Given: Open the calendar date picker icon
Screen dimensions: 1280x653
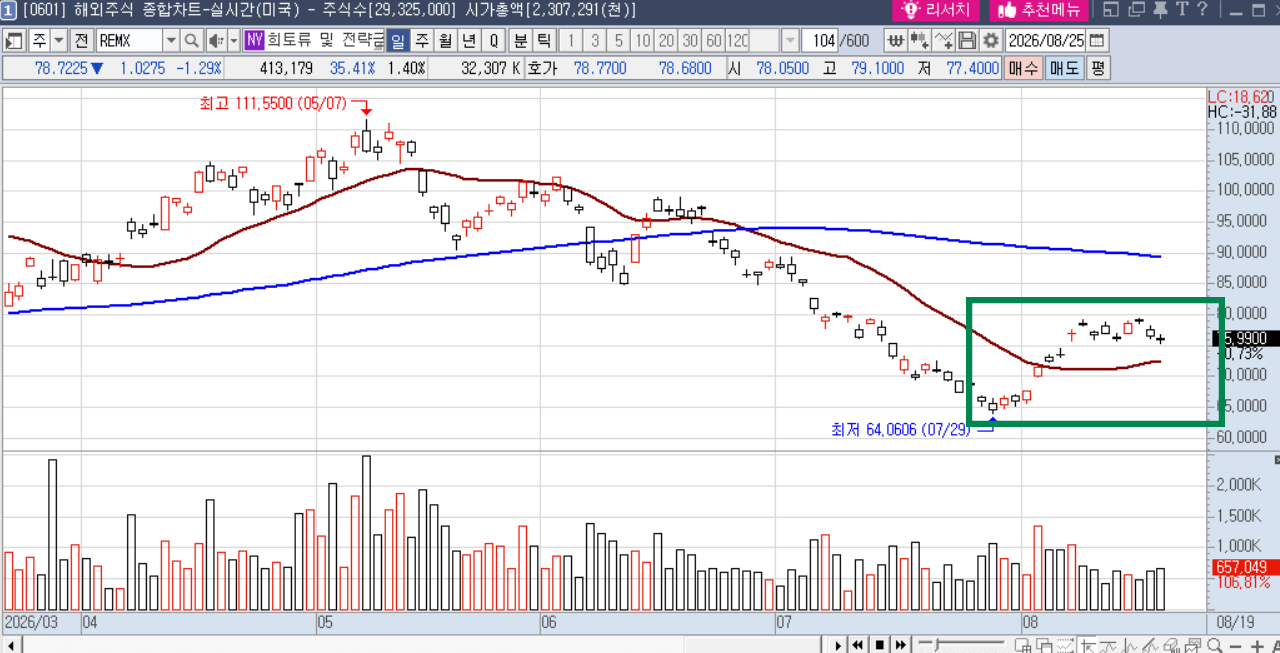Looking at the screenshot, I should point(1097,41).
